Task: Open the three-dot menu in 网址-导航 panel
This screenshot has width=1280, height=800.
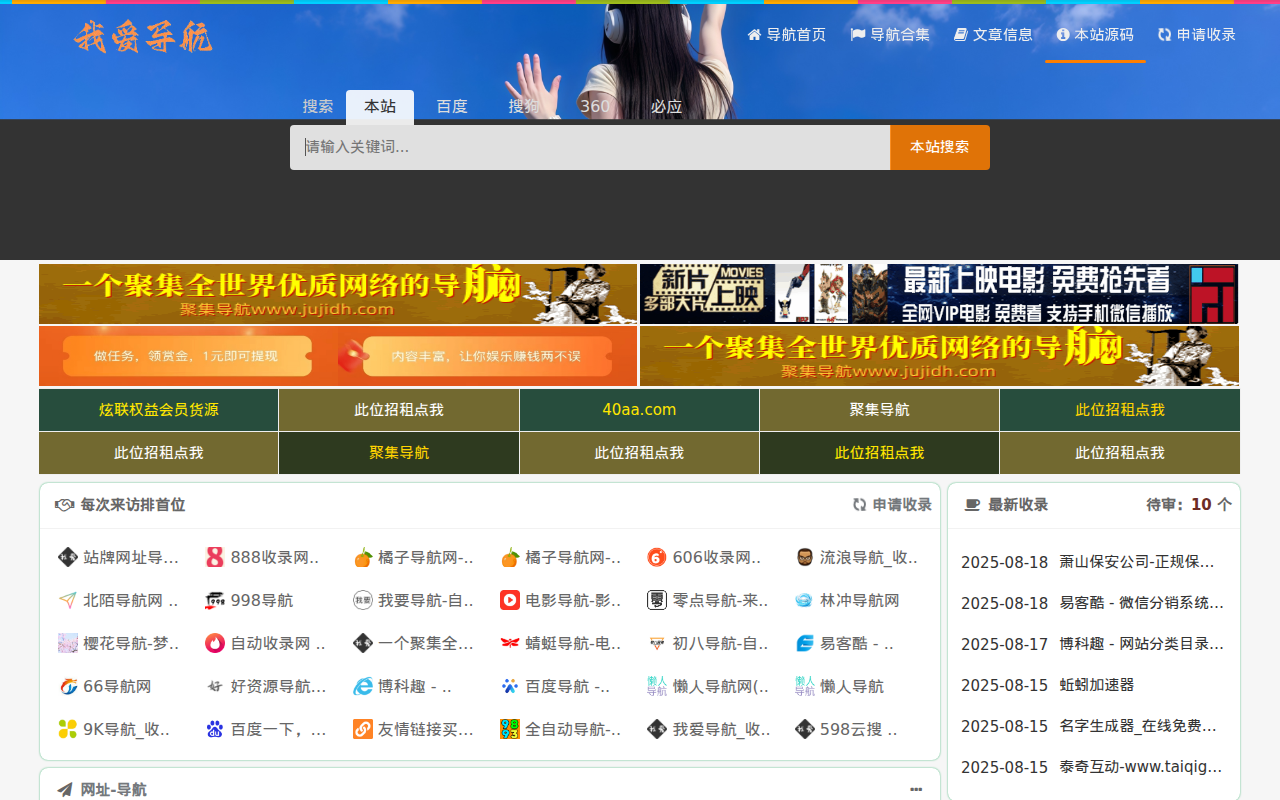Action: point(916,790)
